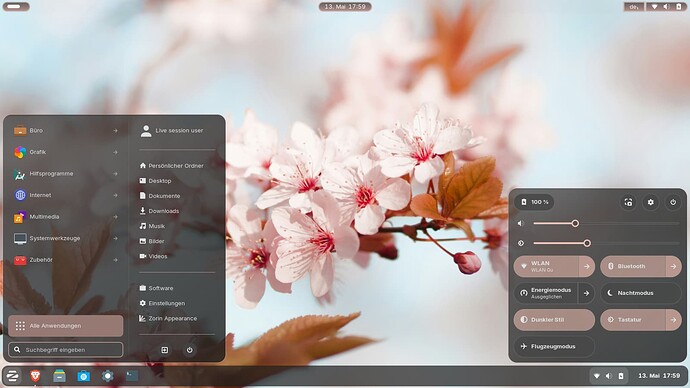The image size is (690, 388).
Task: Toggle Energiemodus setting
Action: [546, 293]
